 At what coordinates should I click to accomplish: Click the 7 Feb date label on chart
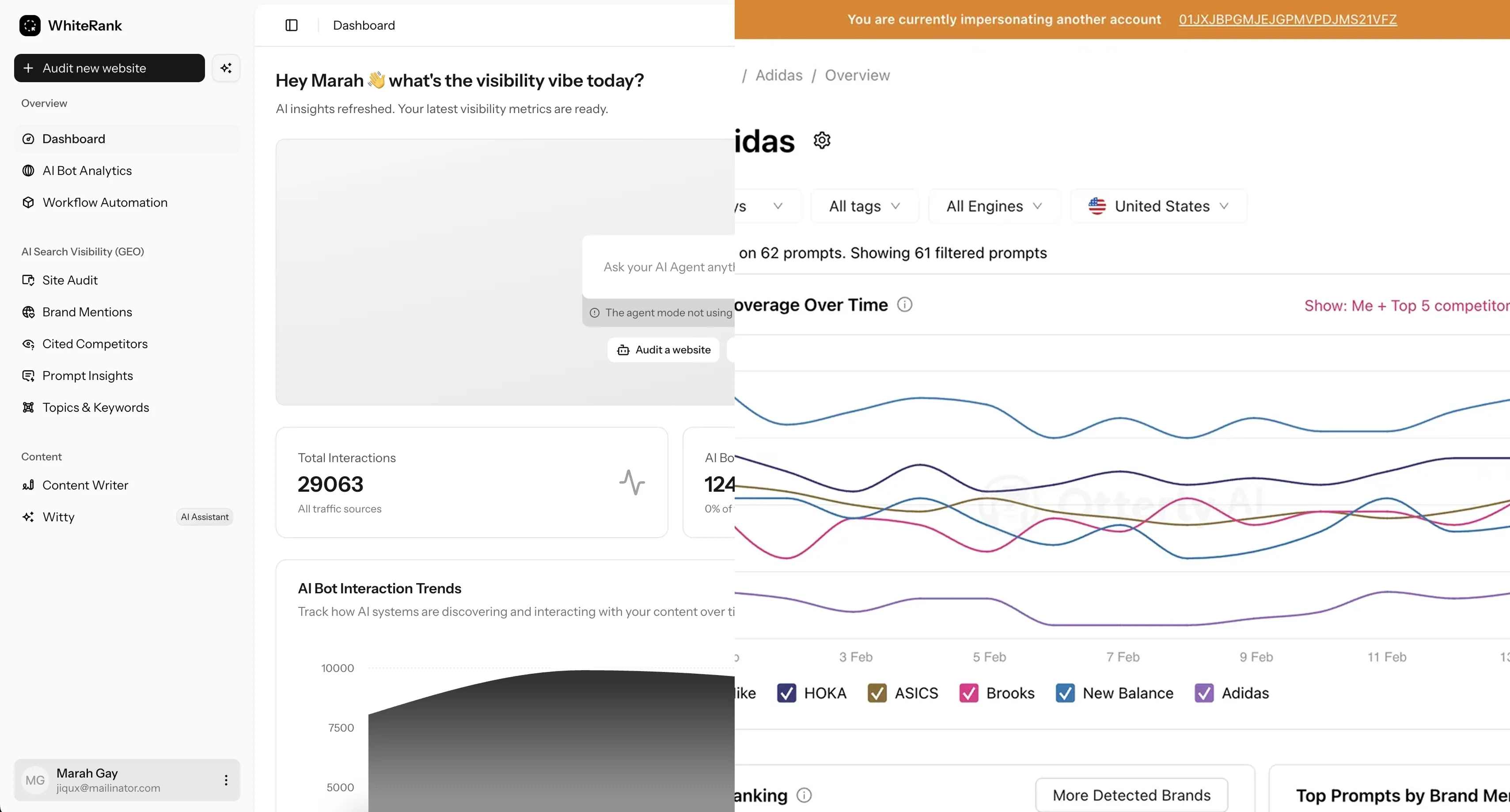1123,656
